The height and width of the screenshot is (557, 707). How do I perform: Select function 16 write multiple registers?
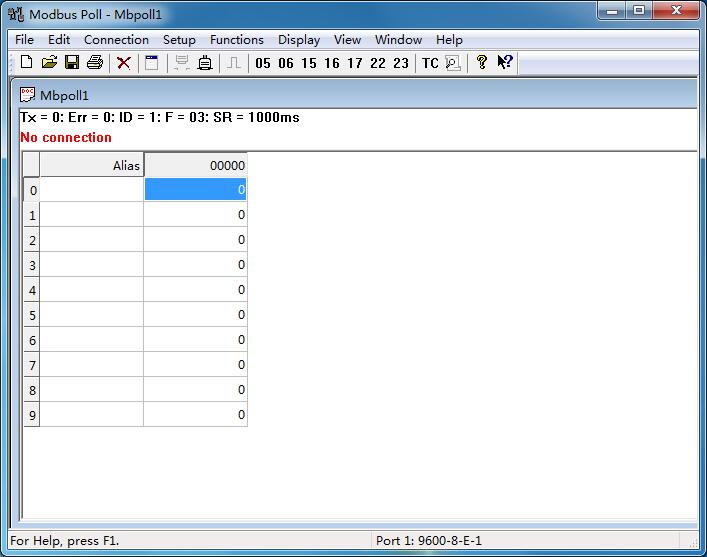coord(332,63)
